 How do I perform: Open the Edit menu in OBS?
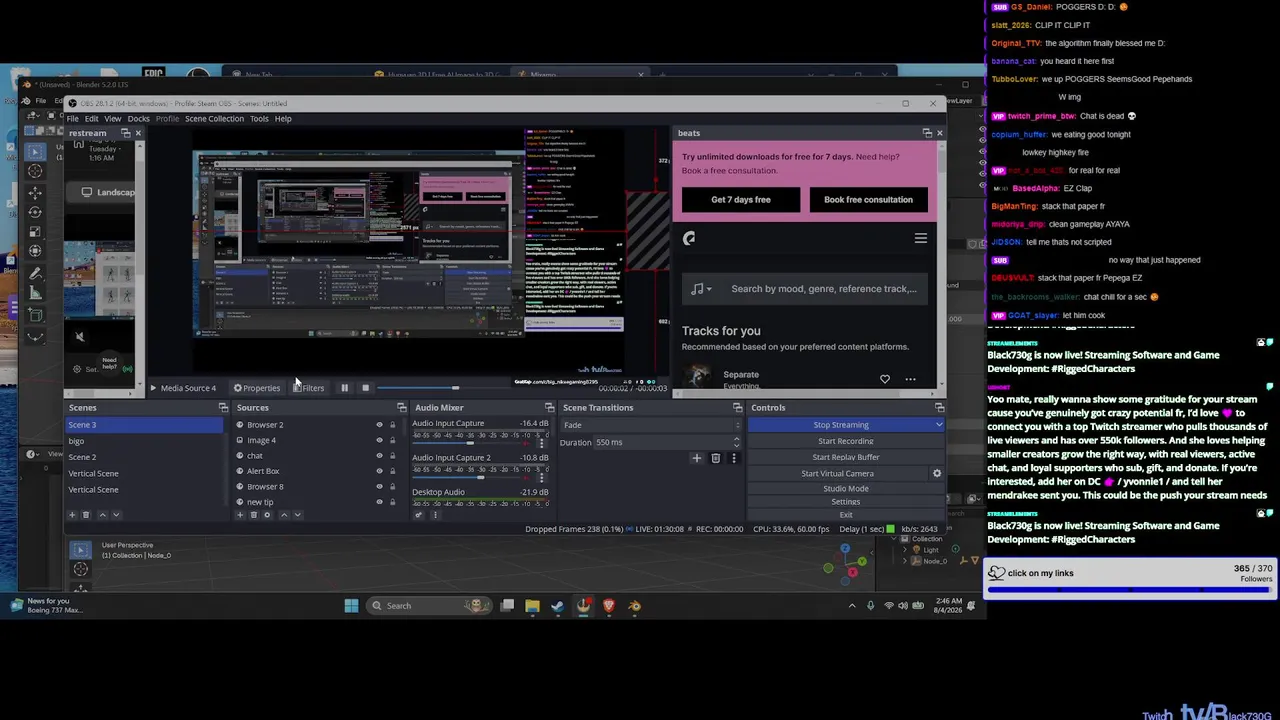point(91,119)
